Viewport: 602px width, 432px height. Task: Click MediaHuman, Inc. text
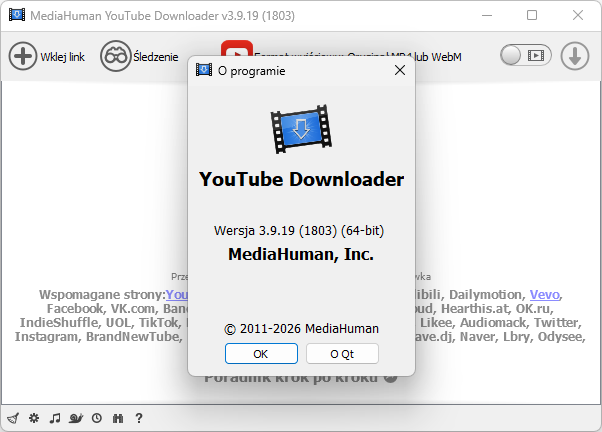(301, 254)
